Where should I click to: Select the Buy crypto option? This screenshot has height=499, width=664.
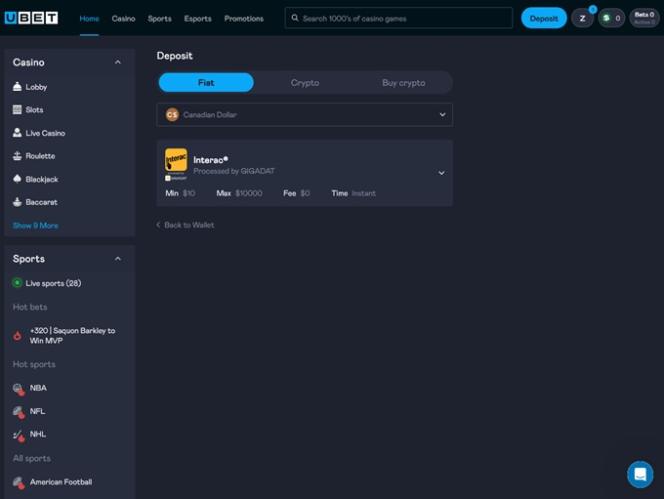pos(403,83)
